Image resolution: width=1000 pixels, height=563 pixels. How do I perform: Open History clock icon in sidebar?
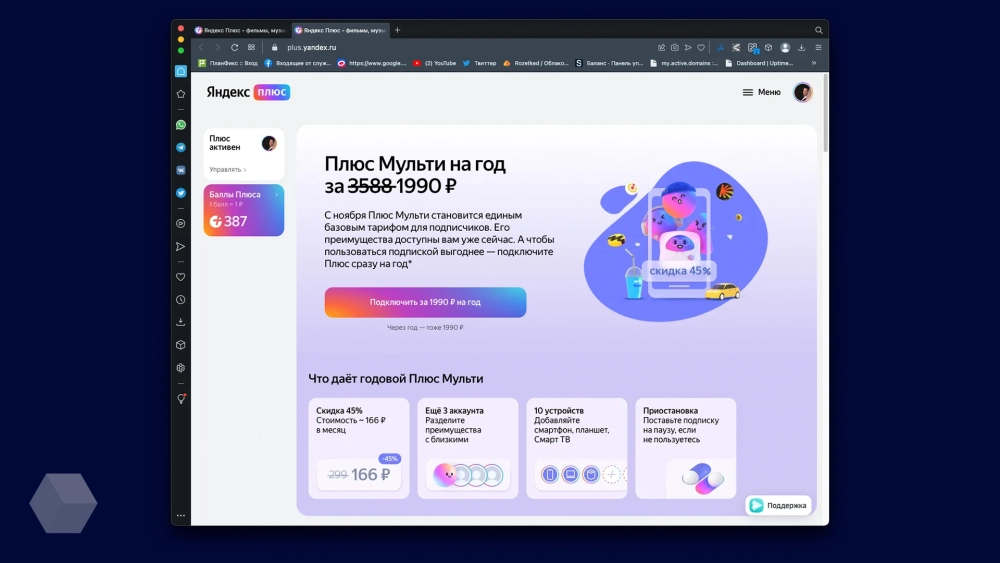click(x=181, y=300)
